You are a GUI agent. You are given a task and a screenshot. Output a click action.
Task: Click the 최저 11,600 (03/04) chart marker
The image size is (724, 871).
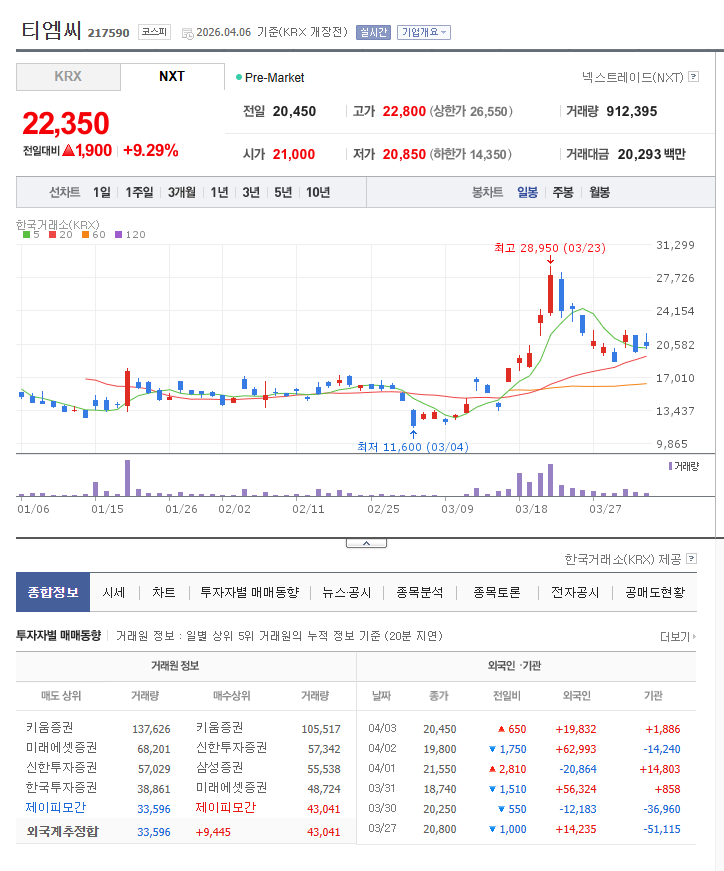[x=413, y=447]
